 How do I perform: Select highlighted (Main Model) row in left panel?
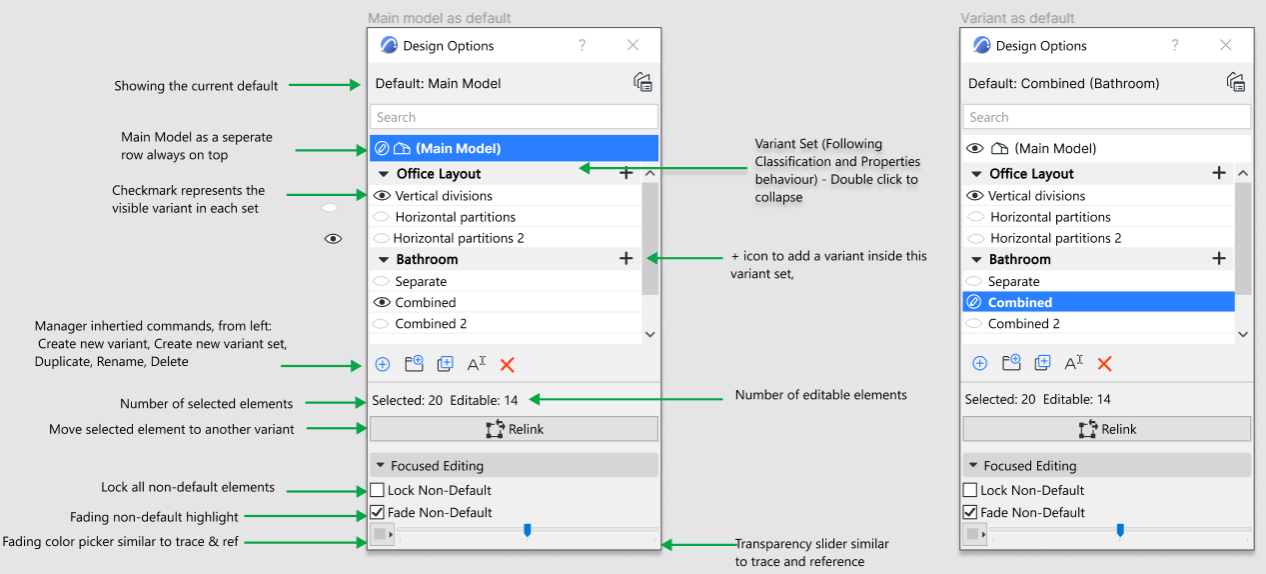513,148
